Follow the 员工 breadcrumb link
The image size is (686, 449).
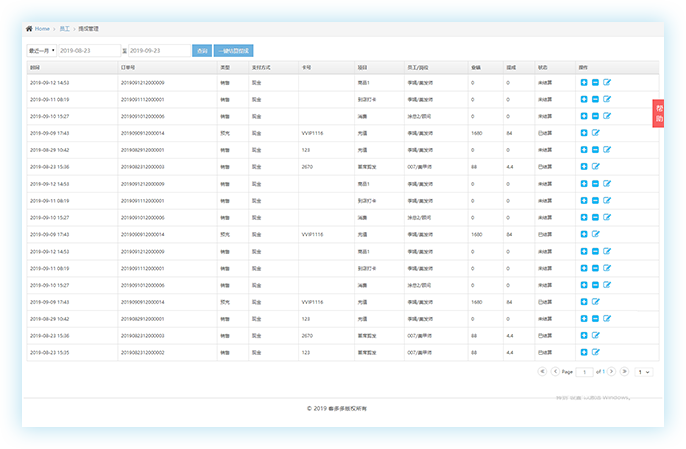tap(64, 28)
